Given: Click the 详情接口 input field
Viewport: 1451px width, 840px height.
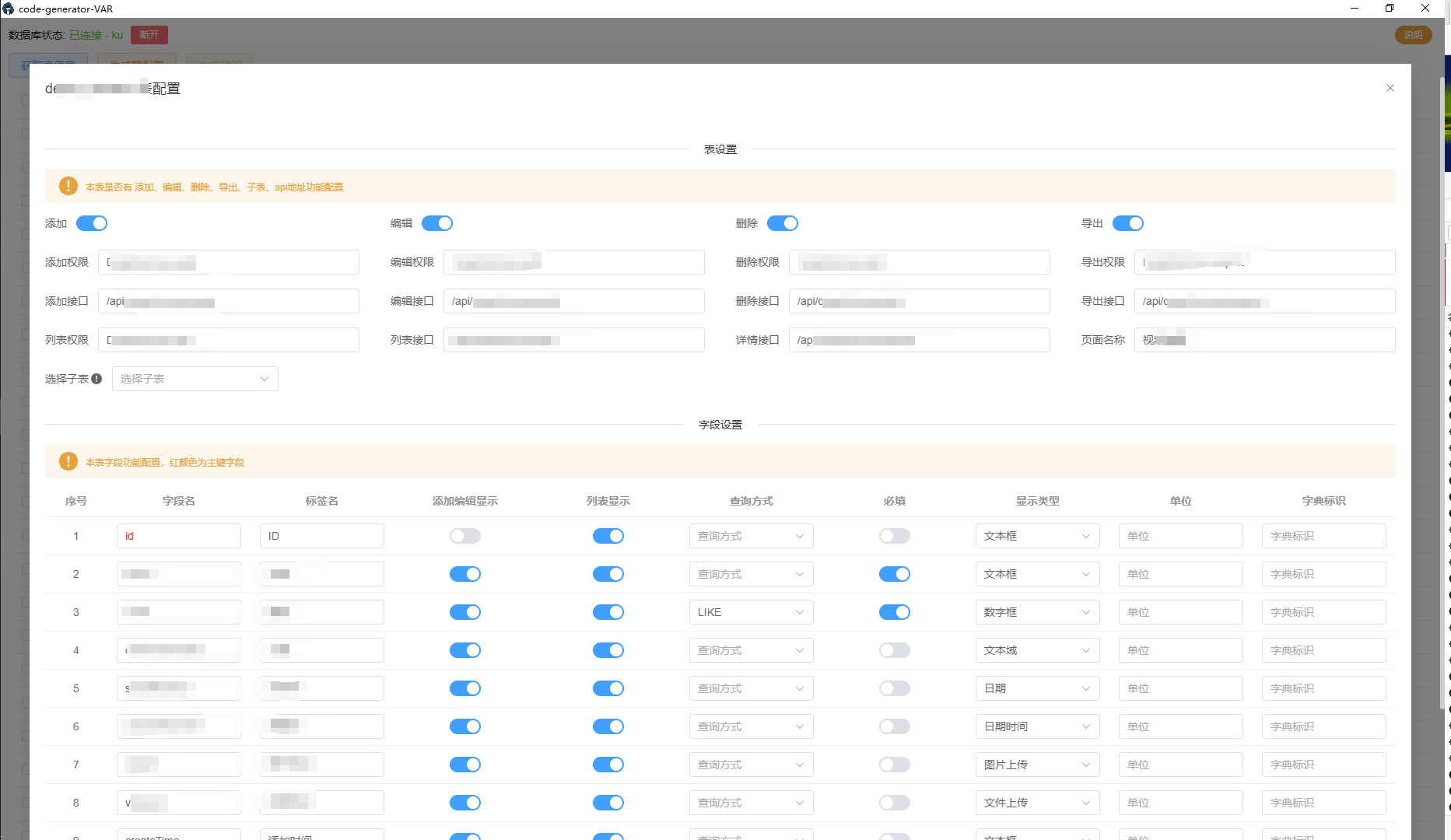Looking at the screenshot, I should (920, 340).
